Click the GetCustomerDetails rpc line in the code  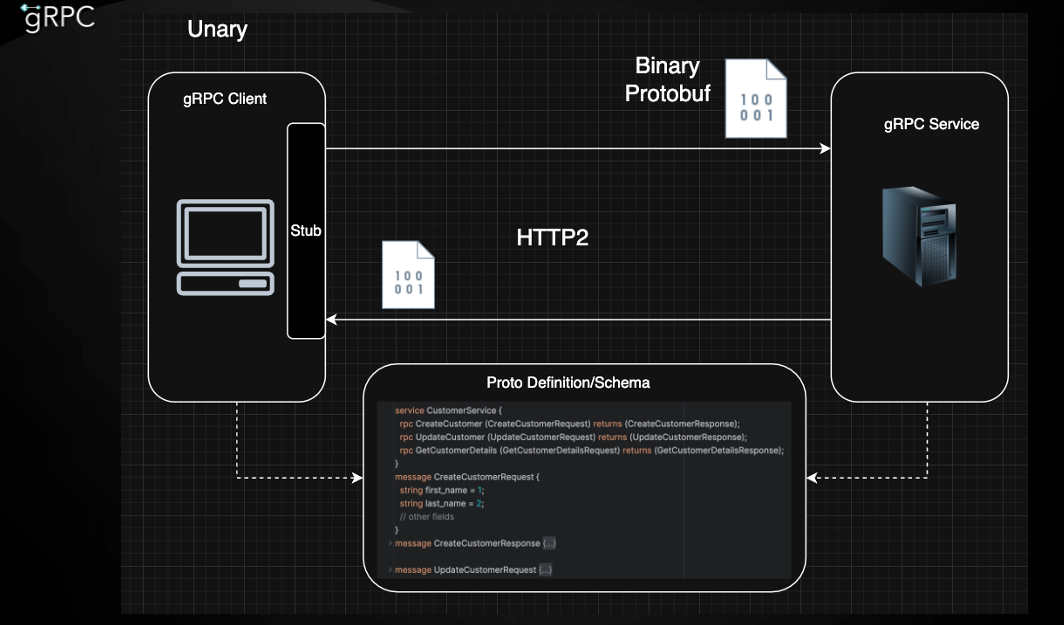pos(590,450)
